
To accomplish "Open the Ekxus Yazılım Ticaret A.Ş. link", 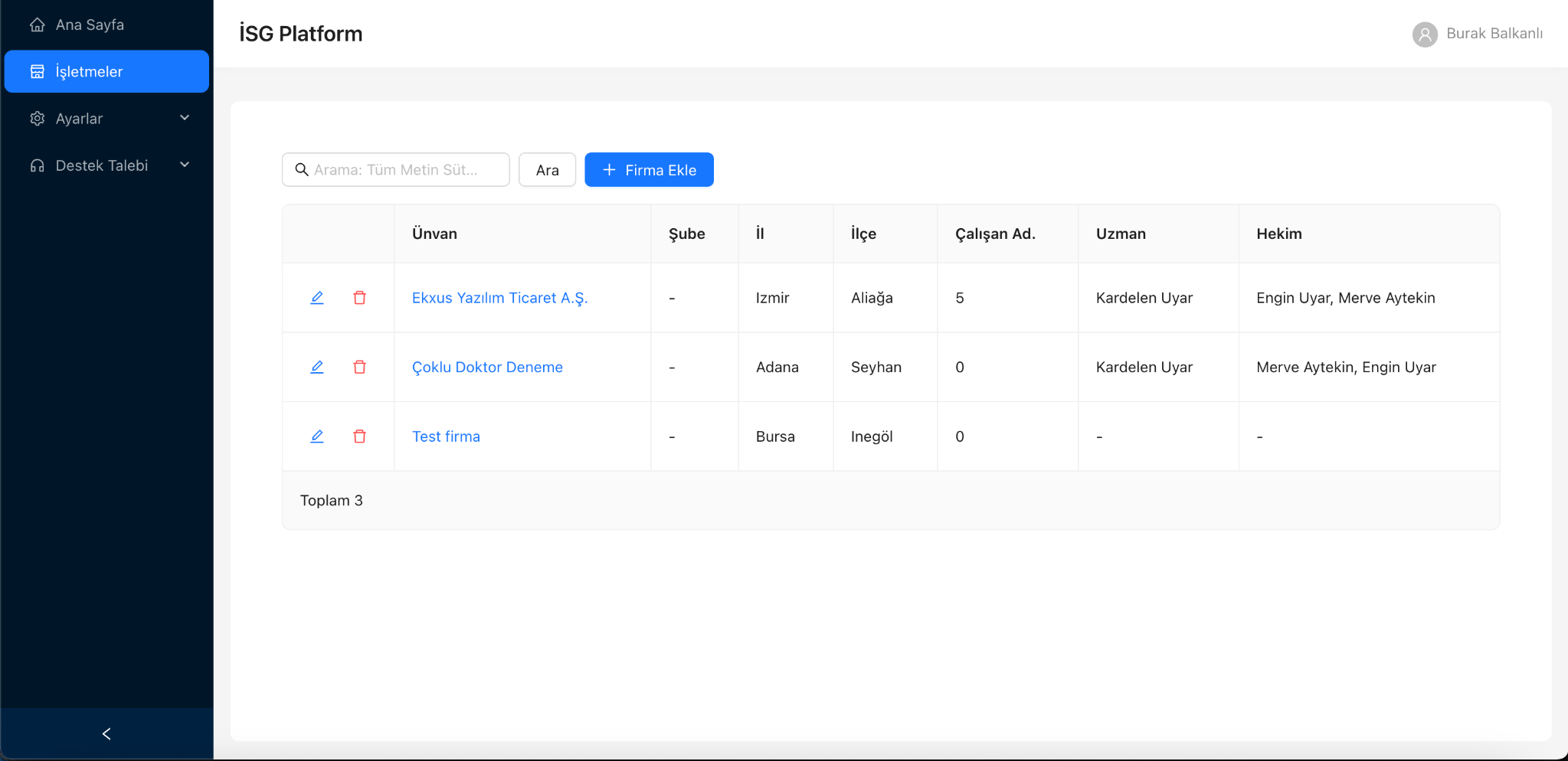I will tap(499, 298).
